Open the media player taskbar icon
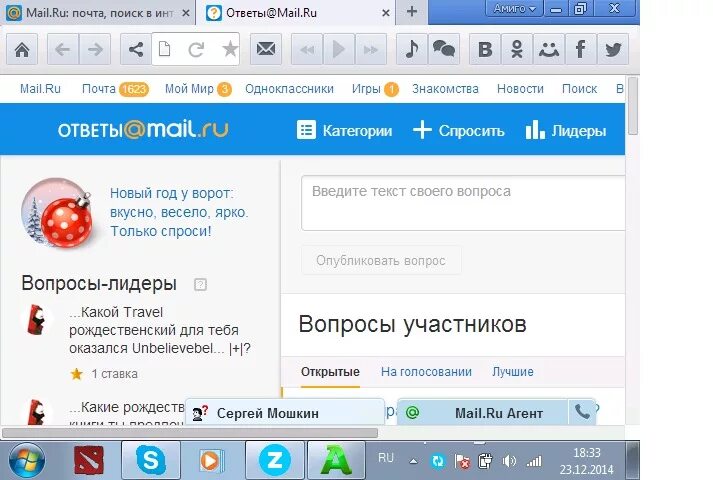713x480 pixels. pos(211,460)
